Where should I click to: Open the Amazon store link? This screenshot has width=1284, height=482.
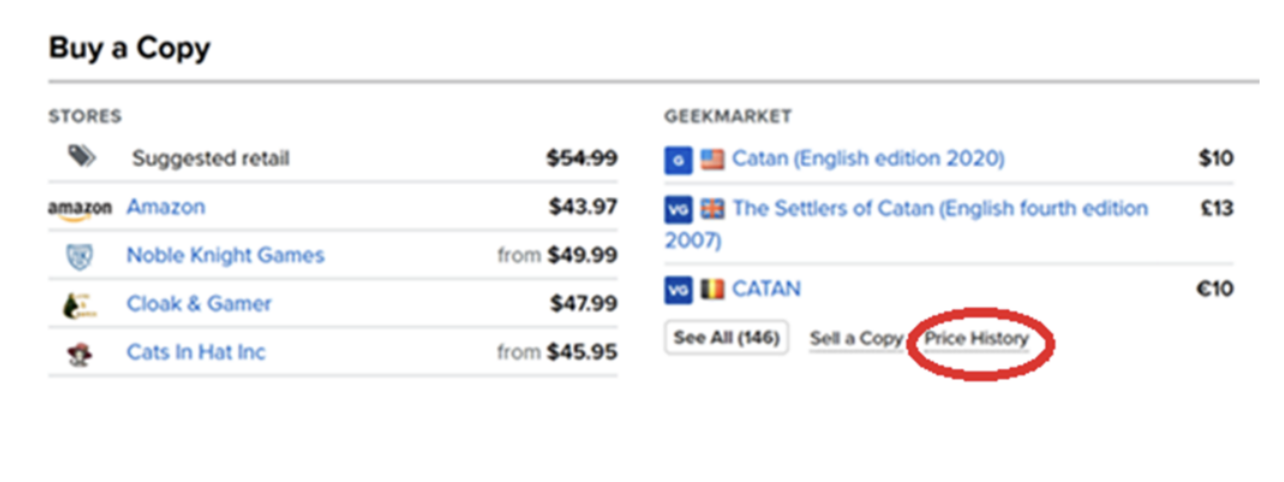click(165, 207)
